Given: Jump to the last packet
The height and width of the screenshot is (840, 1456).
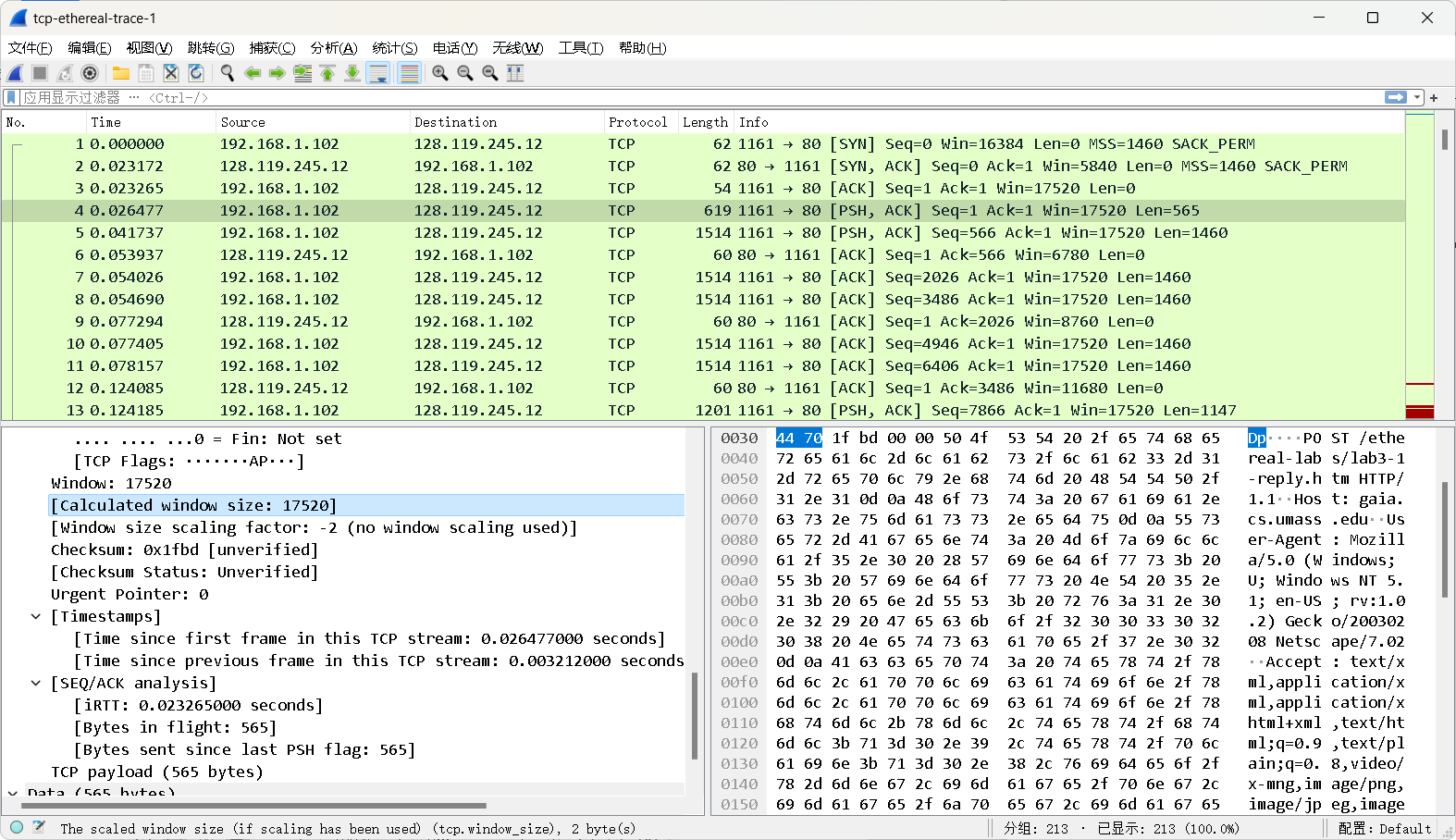Looking at the screenshot, I should pyautogui.click(x=352, y=73).
